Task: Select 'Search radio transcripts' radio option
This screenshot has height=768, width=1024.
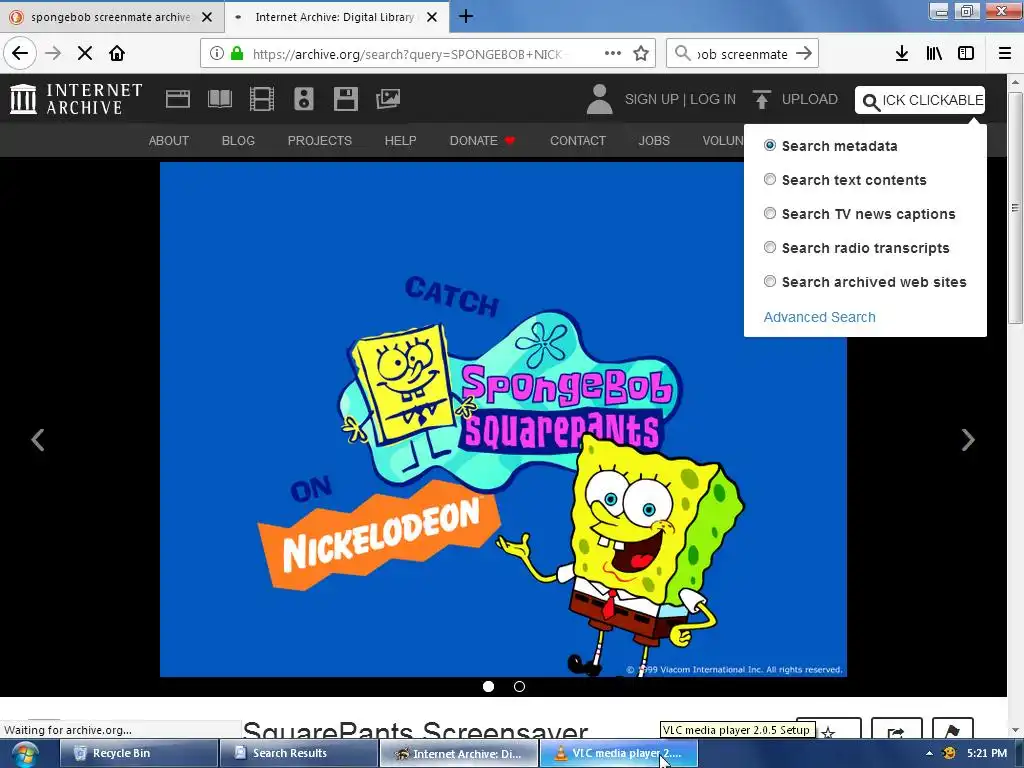Action: pos(770,247)
